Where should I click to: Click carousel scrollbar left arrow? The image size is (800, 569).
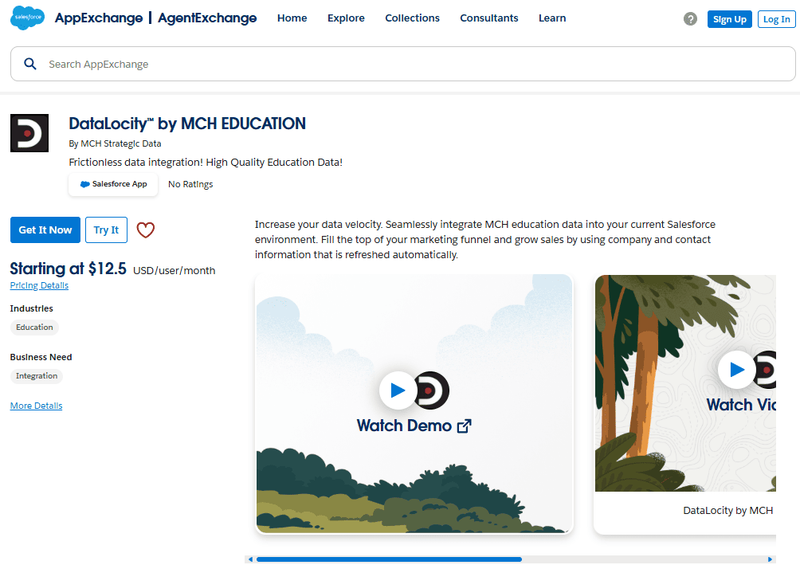tap(250, 559)
